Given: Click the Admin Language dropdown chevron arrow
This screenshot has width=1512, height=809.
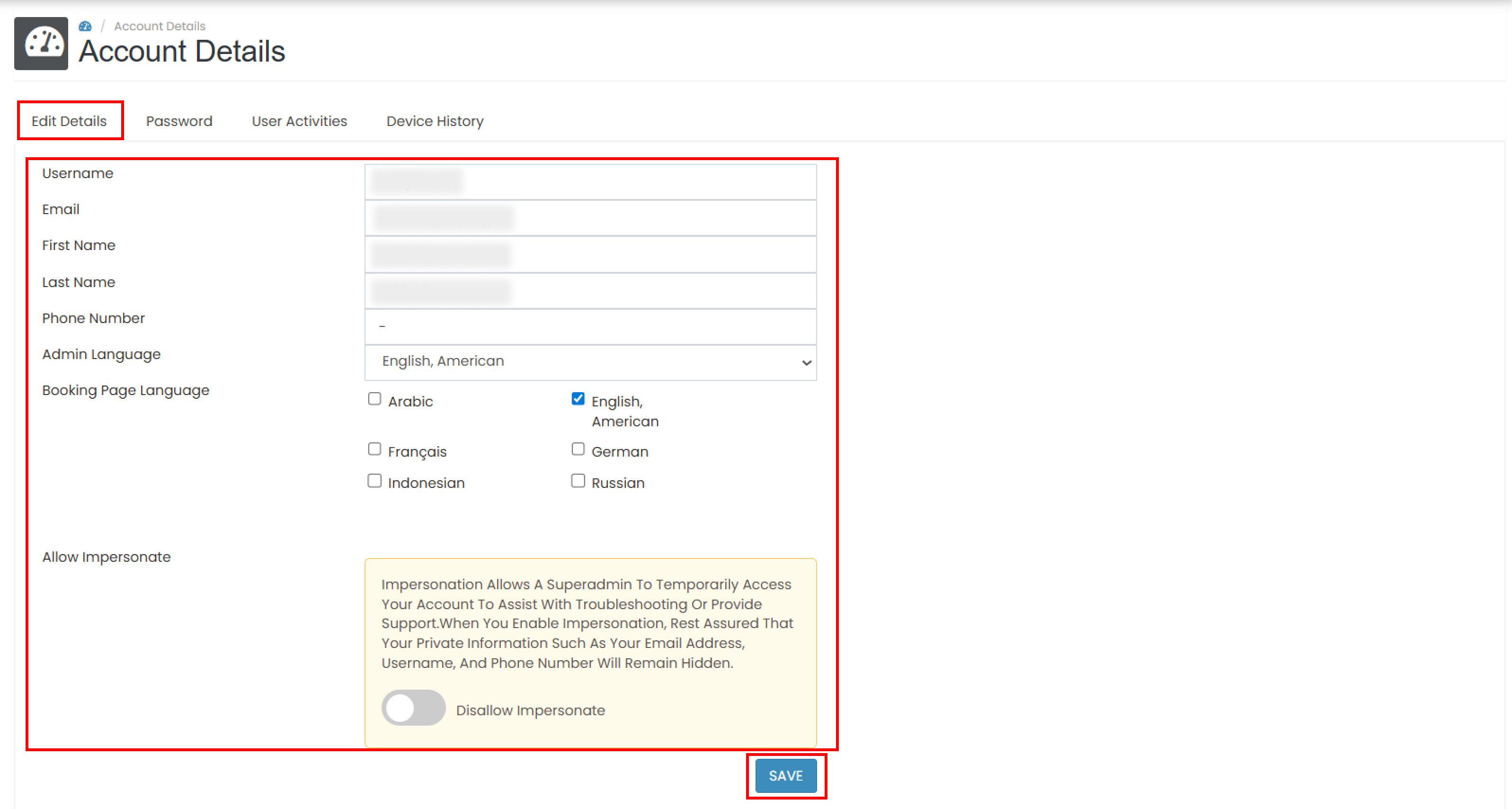Looking at the screenshot, I should 807,363.
